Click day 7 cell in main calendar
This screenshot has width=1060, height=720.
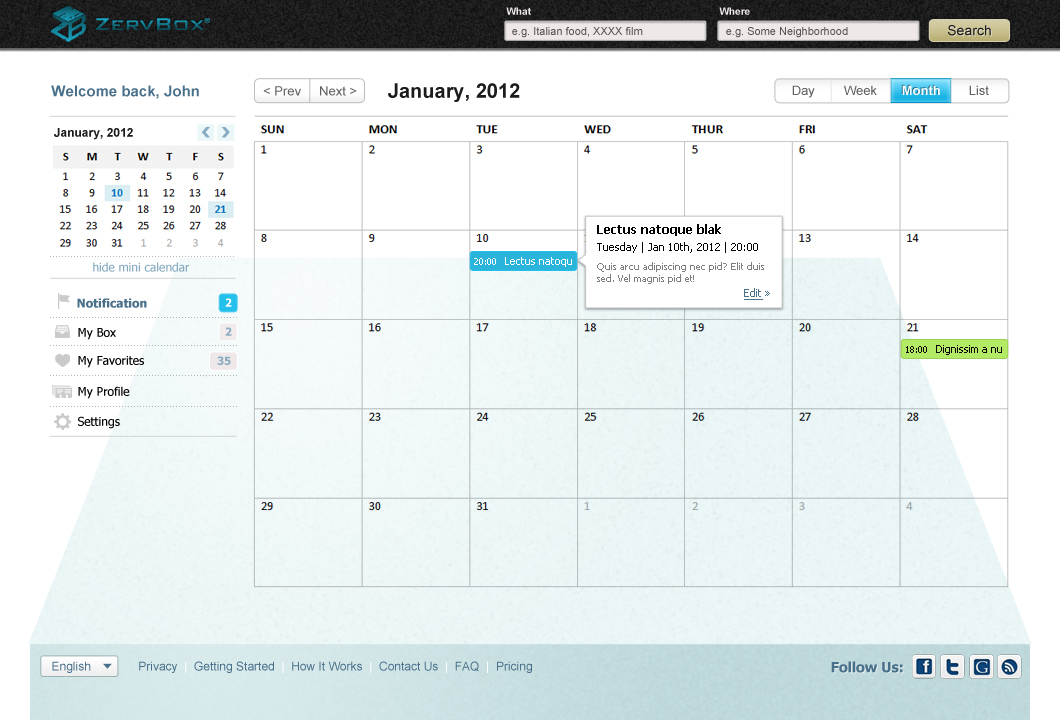tap(954, 186)
